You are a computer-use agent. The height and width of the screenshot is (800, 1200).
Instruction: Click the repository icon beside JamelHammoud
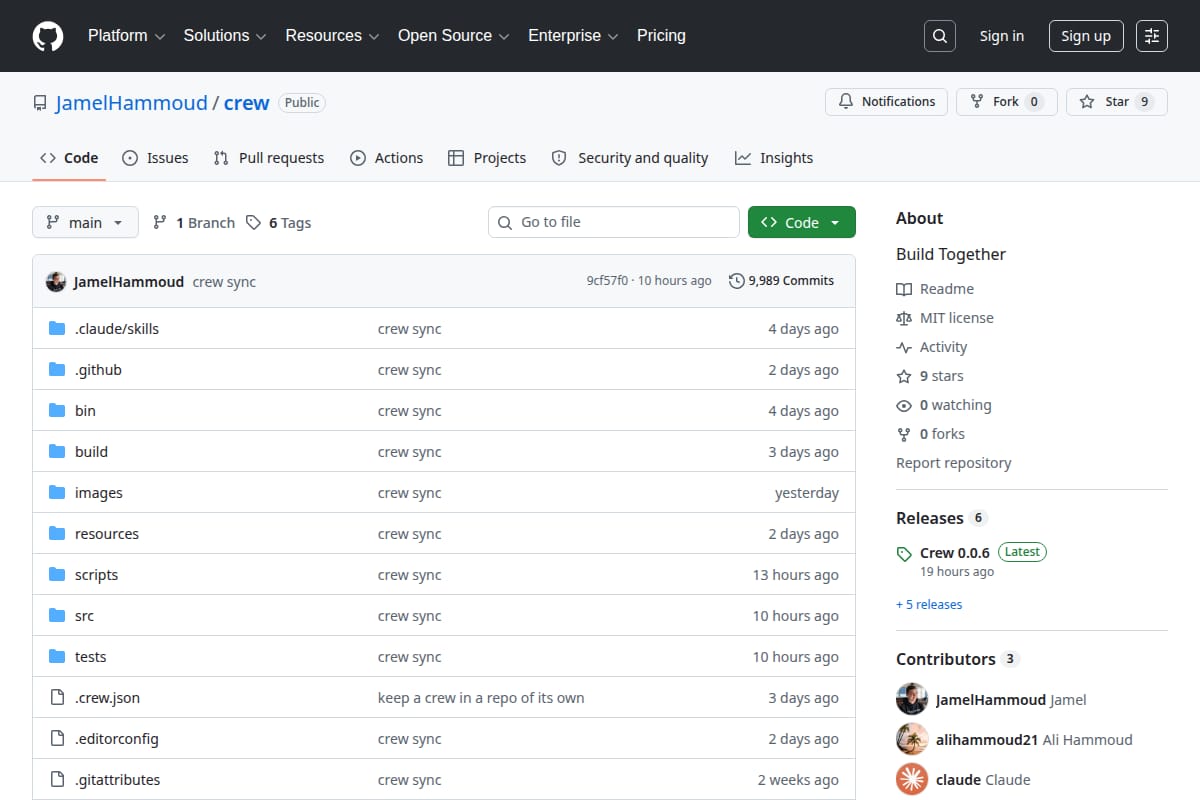40,103
